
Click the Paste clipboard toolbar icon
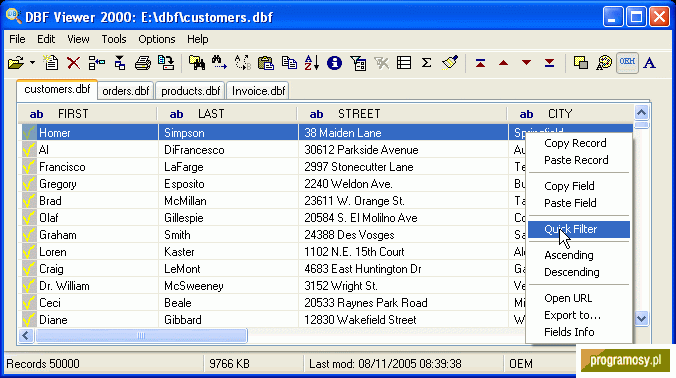pyautogui.click(x=266, y=63)
